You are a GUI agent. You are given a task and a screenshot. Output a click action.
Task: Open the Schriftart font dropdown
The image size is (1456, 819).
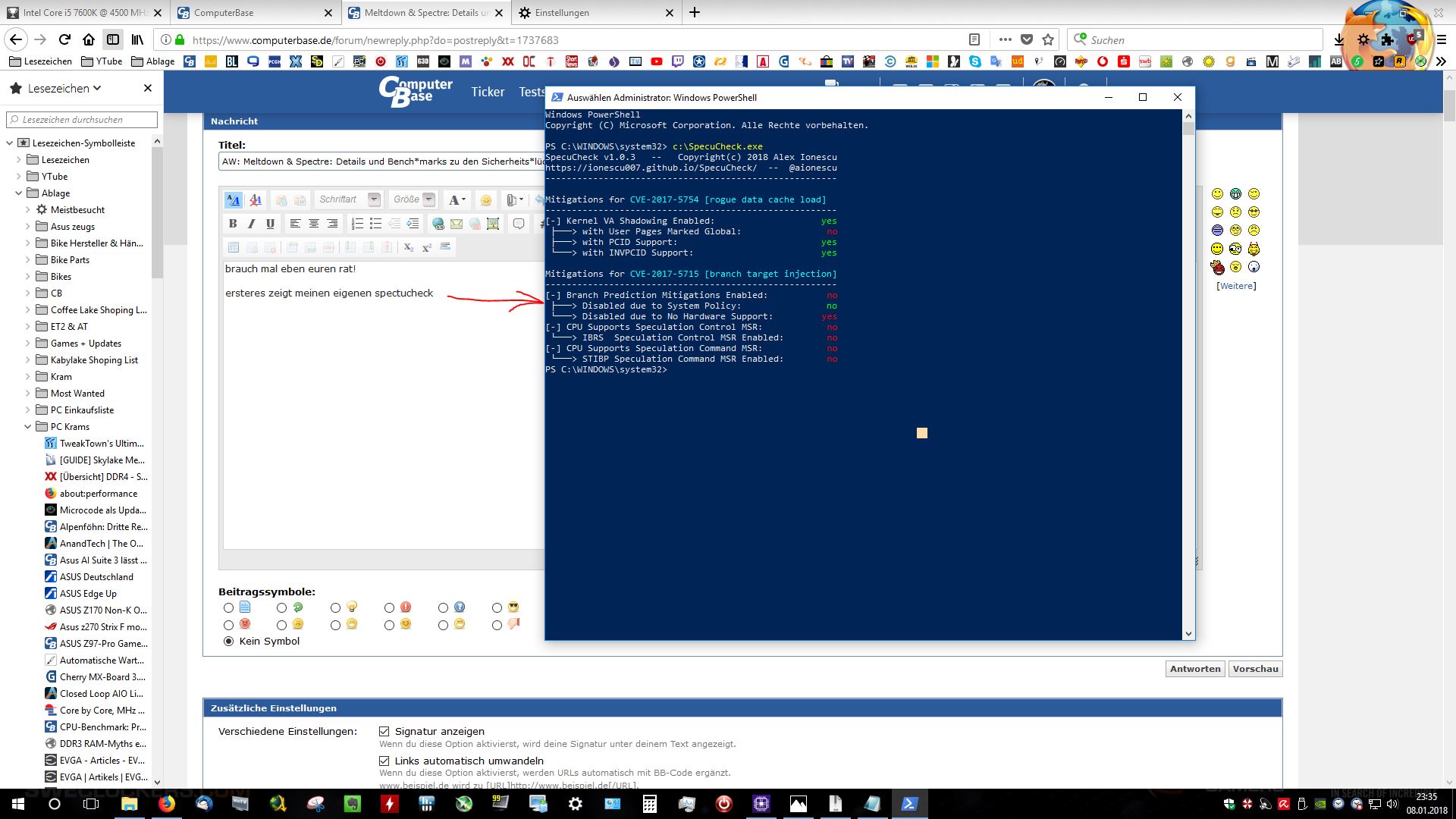(348, 199)
